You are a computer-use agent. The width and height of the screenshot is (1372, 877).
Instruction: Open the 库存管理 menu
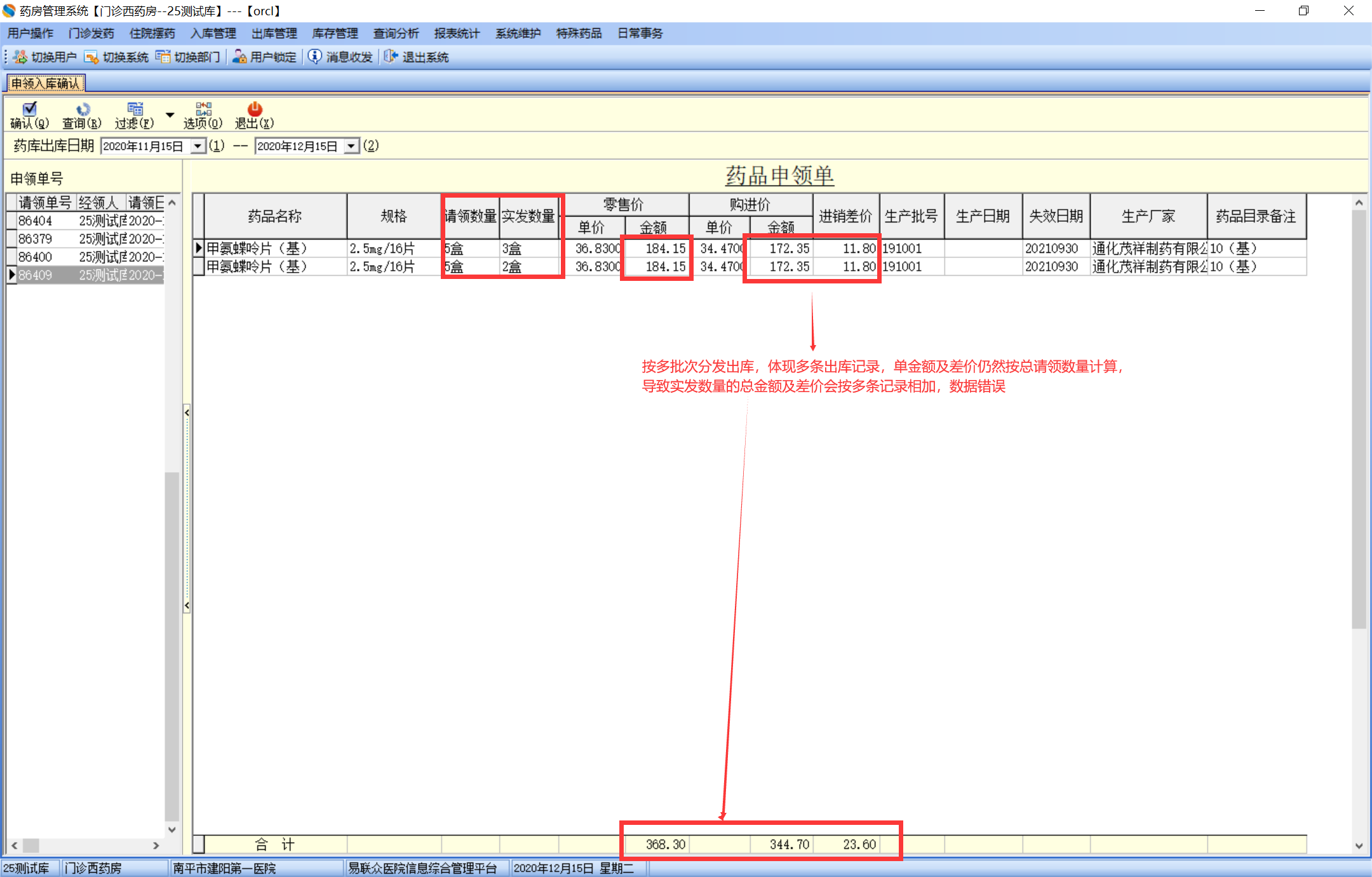tap(335, 33)
